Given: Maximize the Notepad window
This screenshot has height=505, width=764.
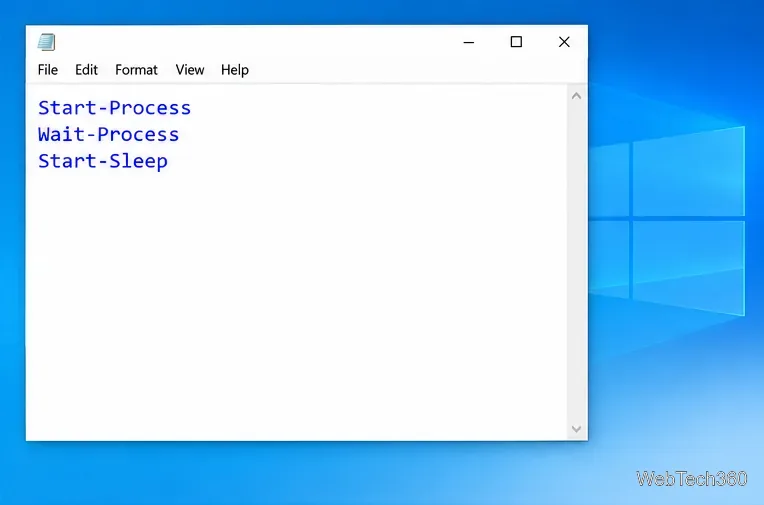Looking at the screenshot, I should (516, 42).
